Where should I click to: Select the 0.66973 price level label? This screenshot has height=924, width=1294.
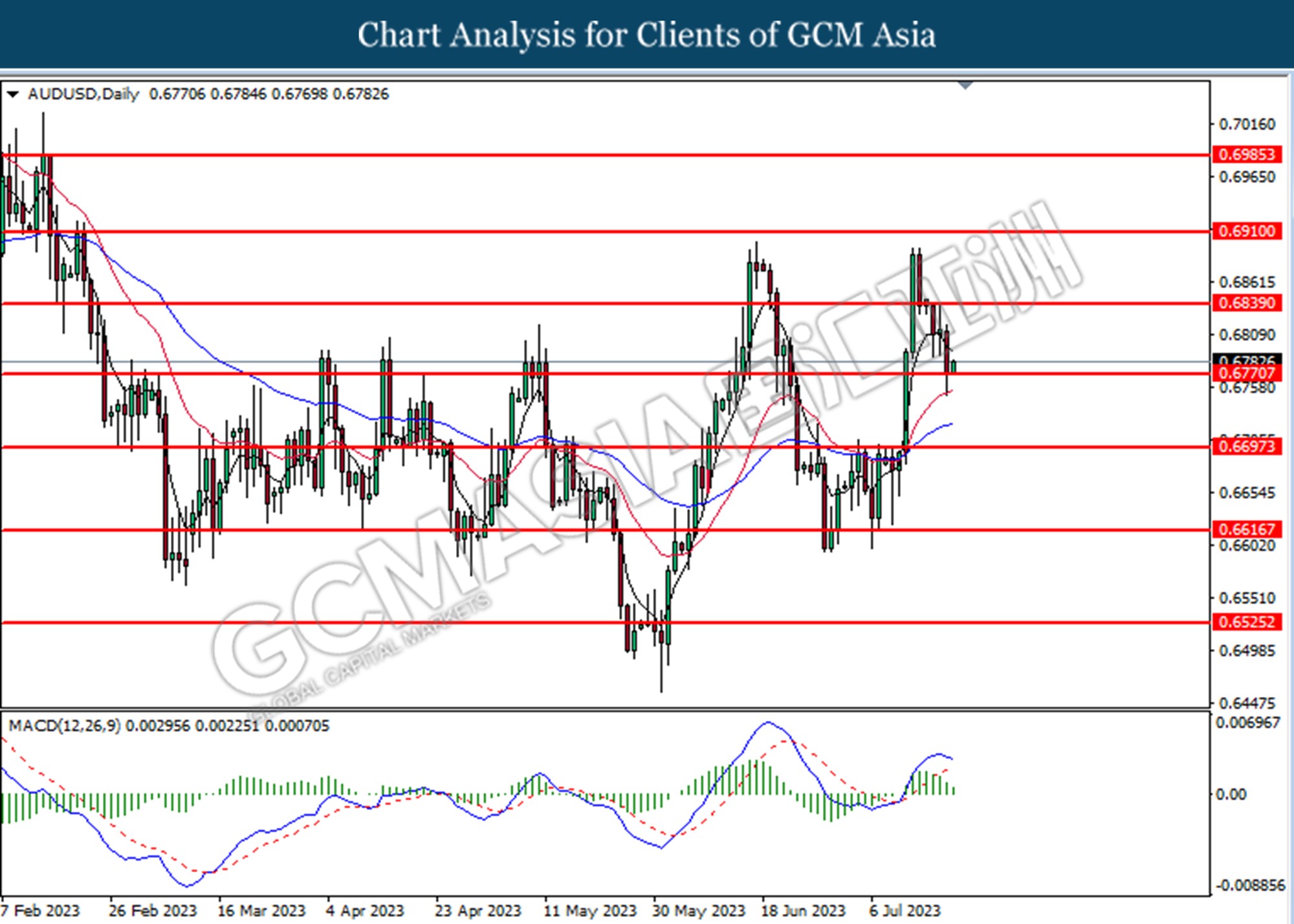click(1246, 446)
